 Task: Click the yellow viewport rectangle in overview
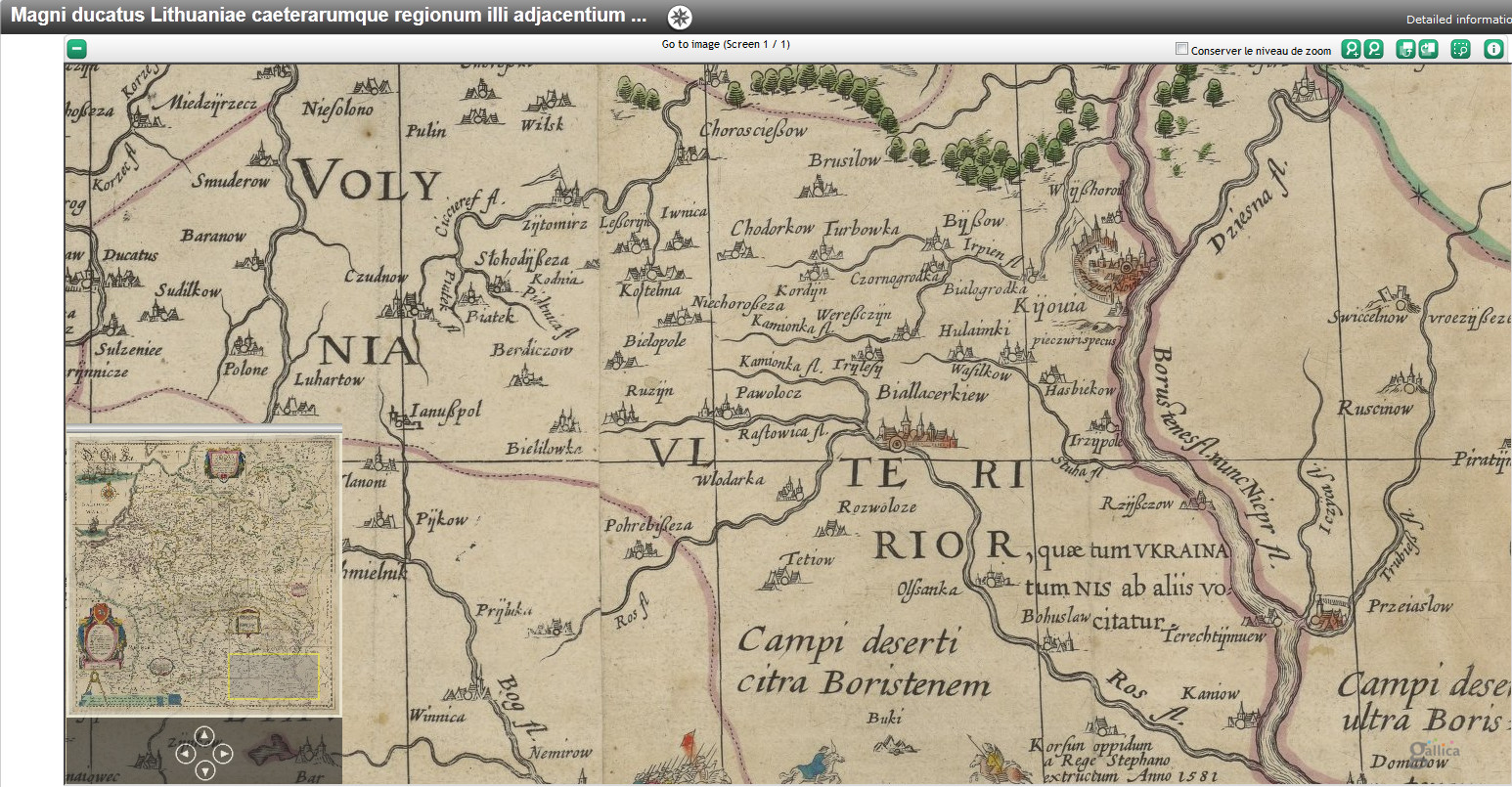click(274, 676)
